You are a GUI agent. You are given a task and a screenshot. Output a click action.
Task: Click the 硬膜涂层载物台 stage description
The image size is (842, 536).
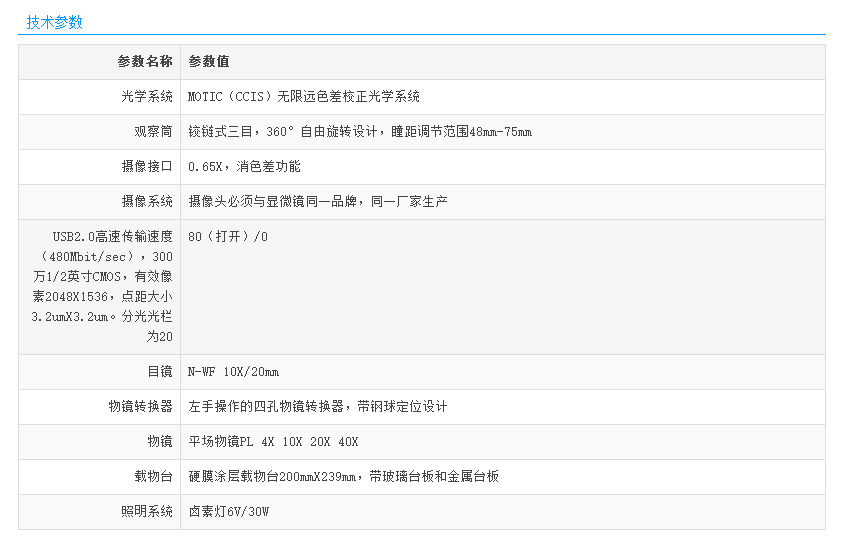click(343, 477)
